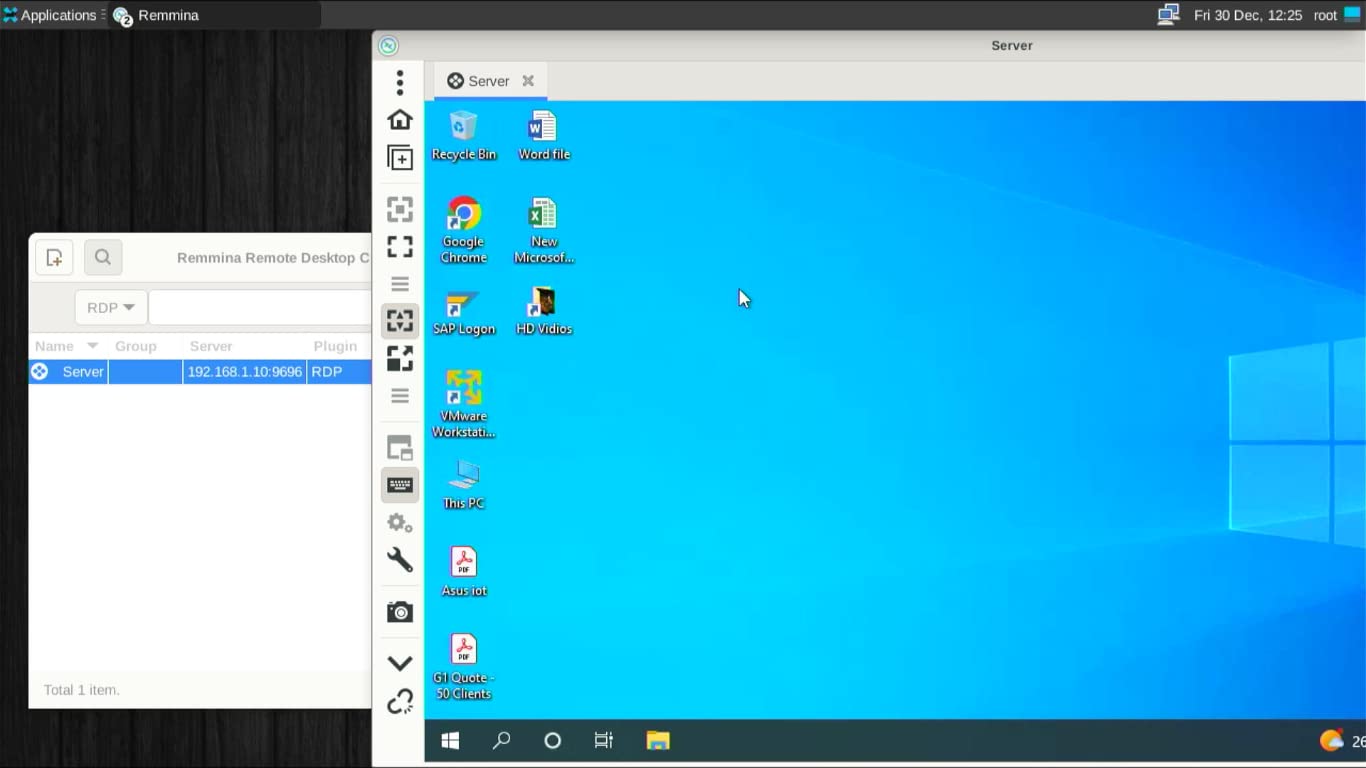Viewport: 1366px width, 768px height.
Task: Select the tools wrench icon
Action: point(399,560)
